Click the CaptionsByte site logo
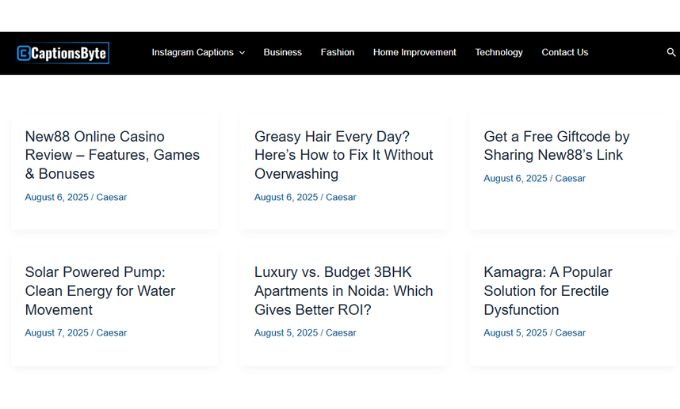The image size is (680, 409). 62,53
